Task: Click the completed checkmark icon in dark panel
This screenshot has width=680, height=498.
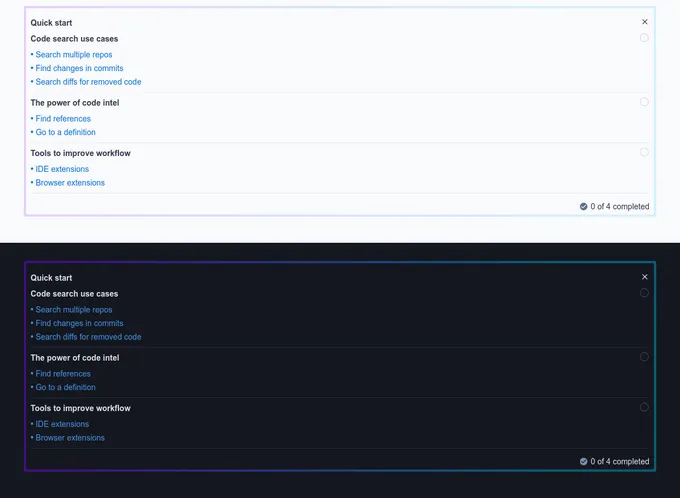Action: [x=583, y=462]
